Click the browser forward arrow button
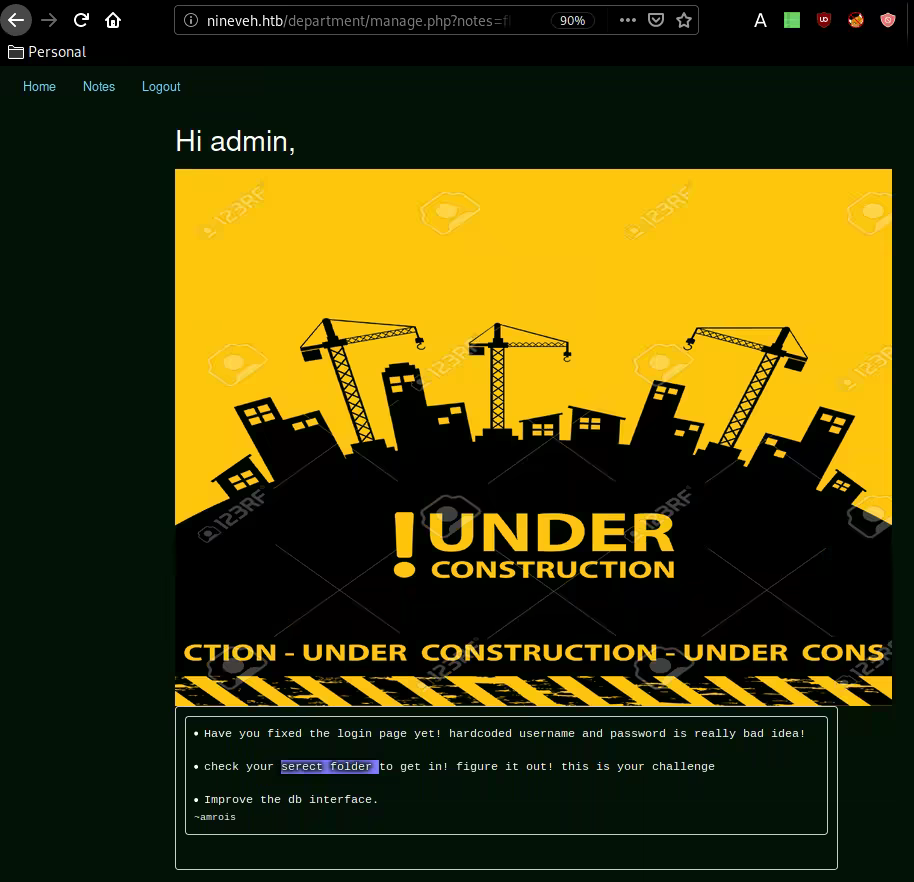 pyautogui.click(x=49, y=20)
